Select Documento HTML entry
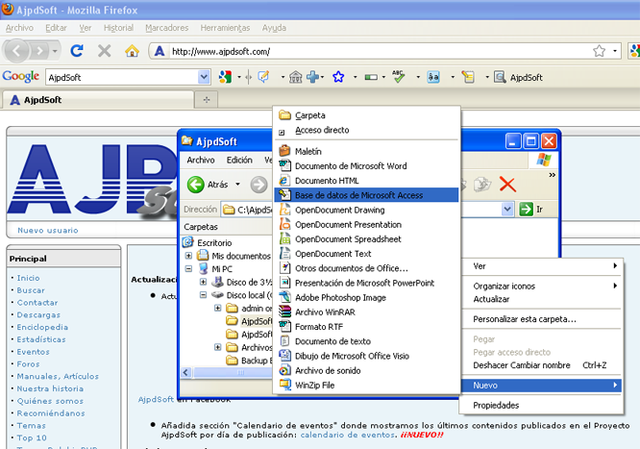Screen dimensions: 640x449 click(367, 181)
